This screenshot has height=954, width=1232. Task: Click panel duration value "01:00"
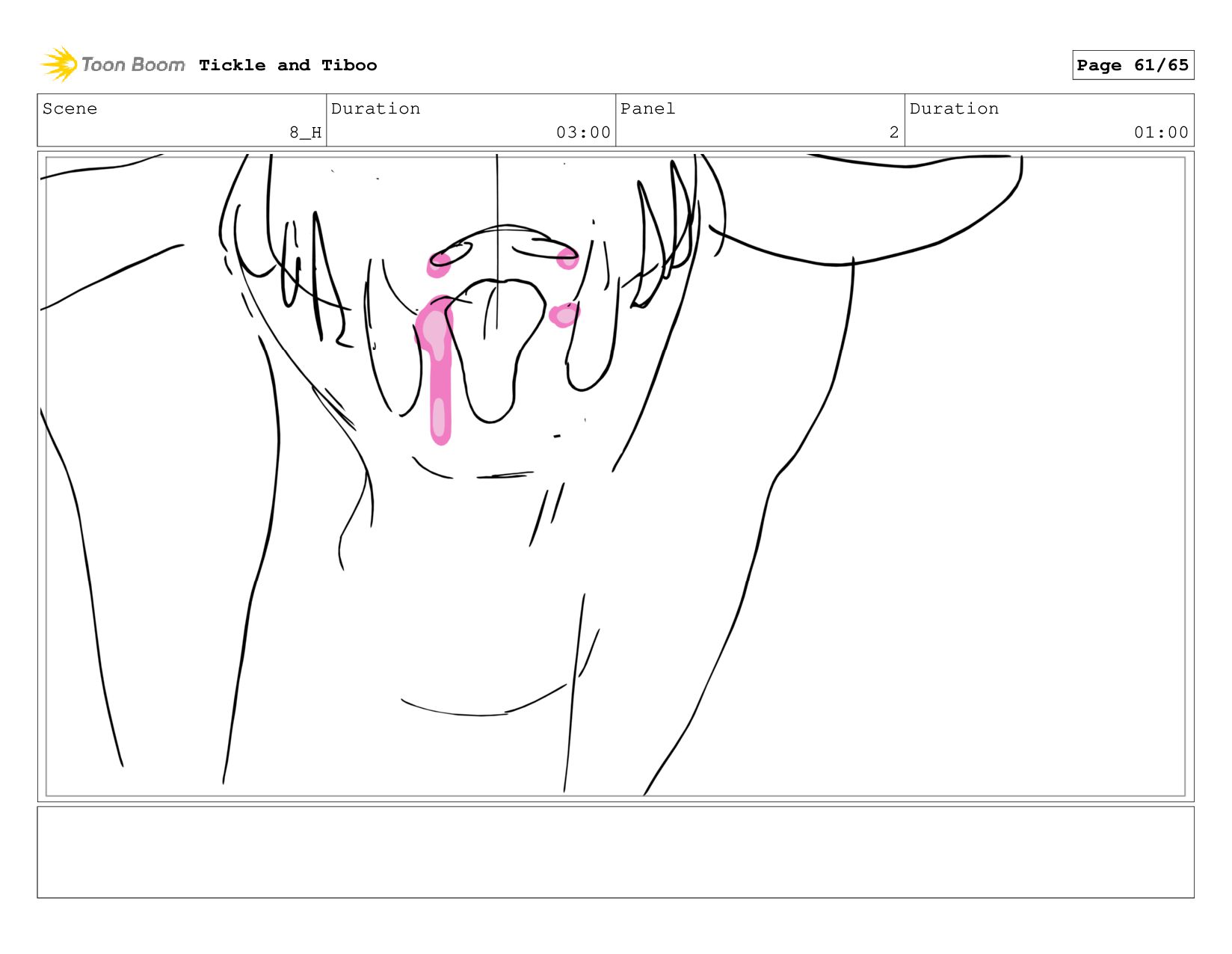(x=1161, y=132)
